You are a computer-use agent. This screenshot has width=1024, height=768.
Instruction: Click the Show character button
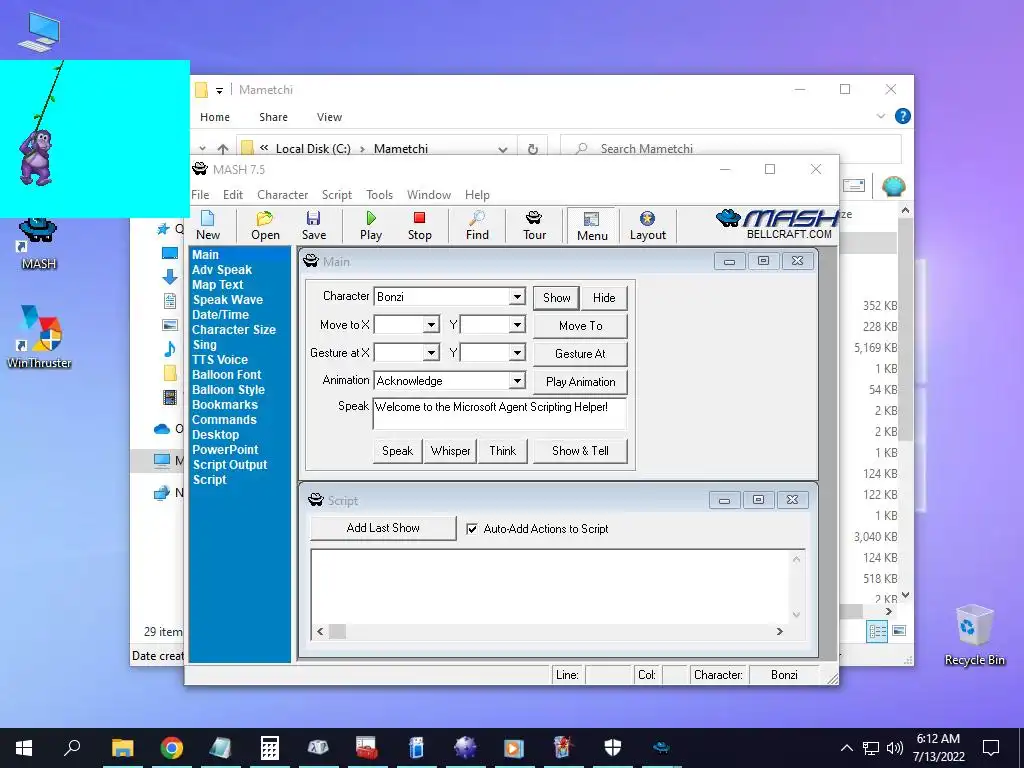556,298
